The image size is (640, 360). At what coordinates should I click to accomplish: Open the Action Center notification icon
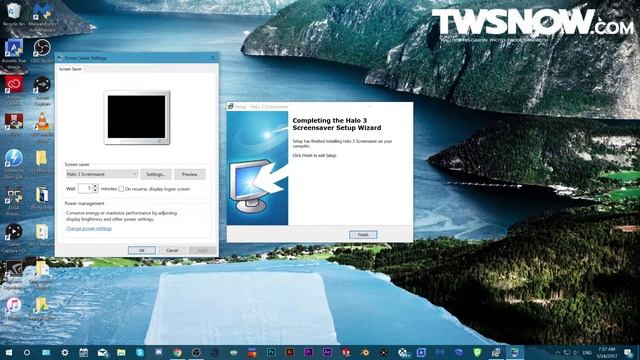coord(629,353)
